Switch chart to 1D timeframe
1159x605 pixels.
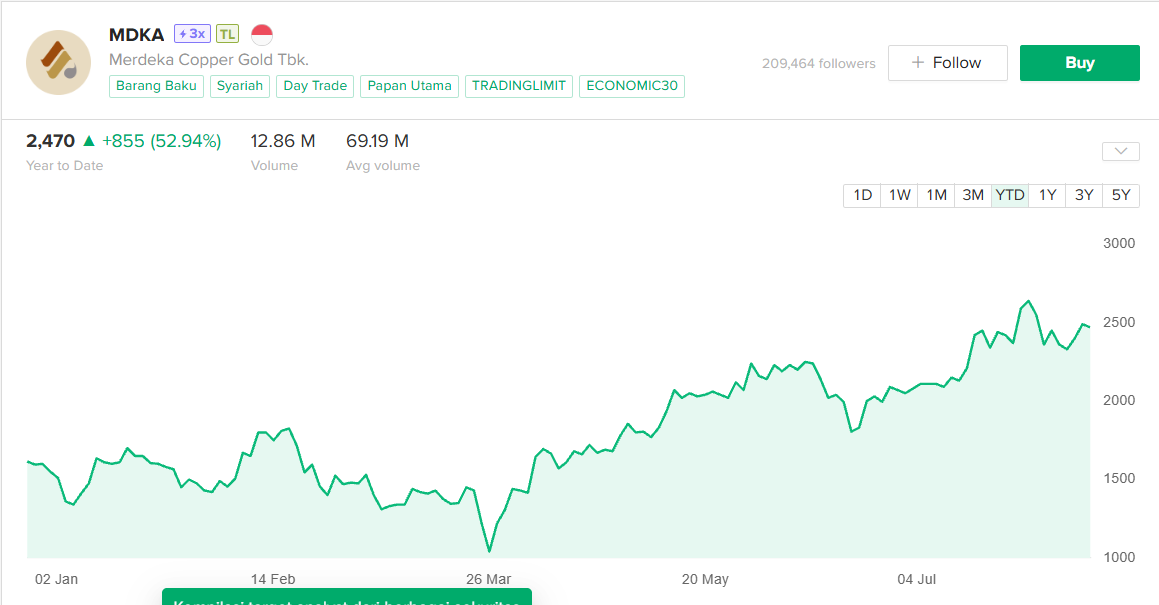tap(863, 195)
